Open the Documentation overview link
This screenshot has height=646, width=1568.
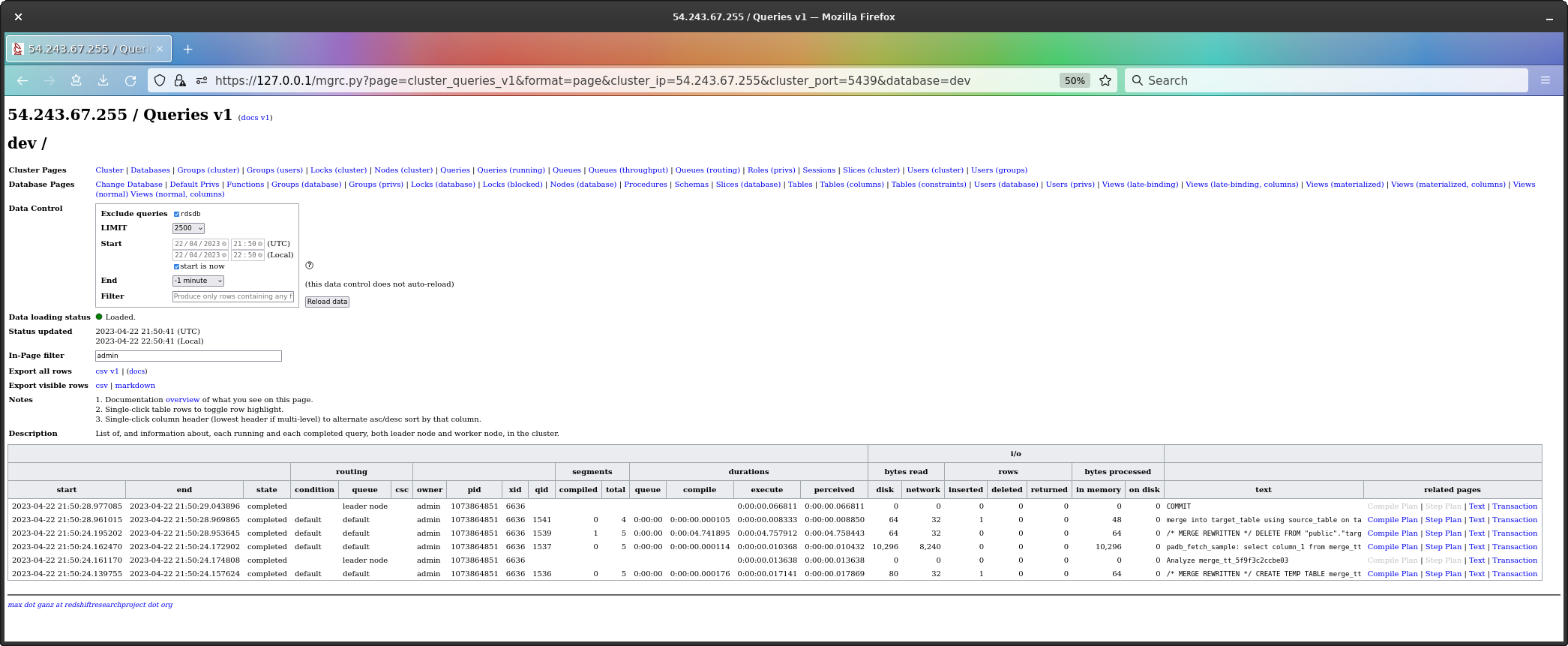(x=182, y=400)
